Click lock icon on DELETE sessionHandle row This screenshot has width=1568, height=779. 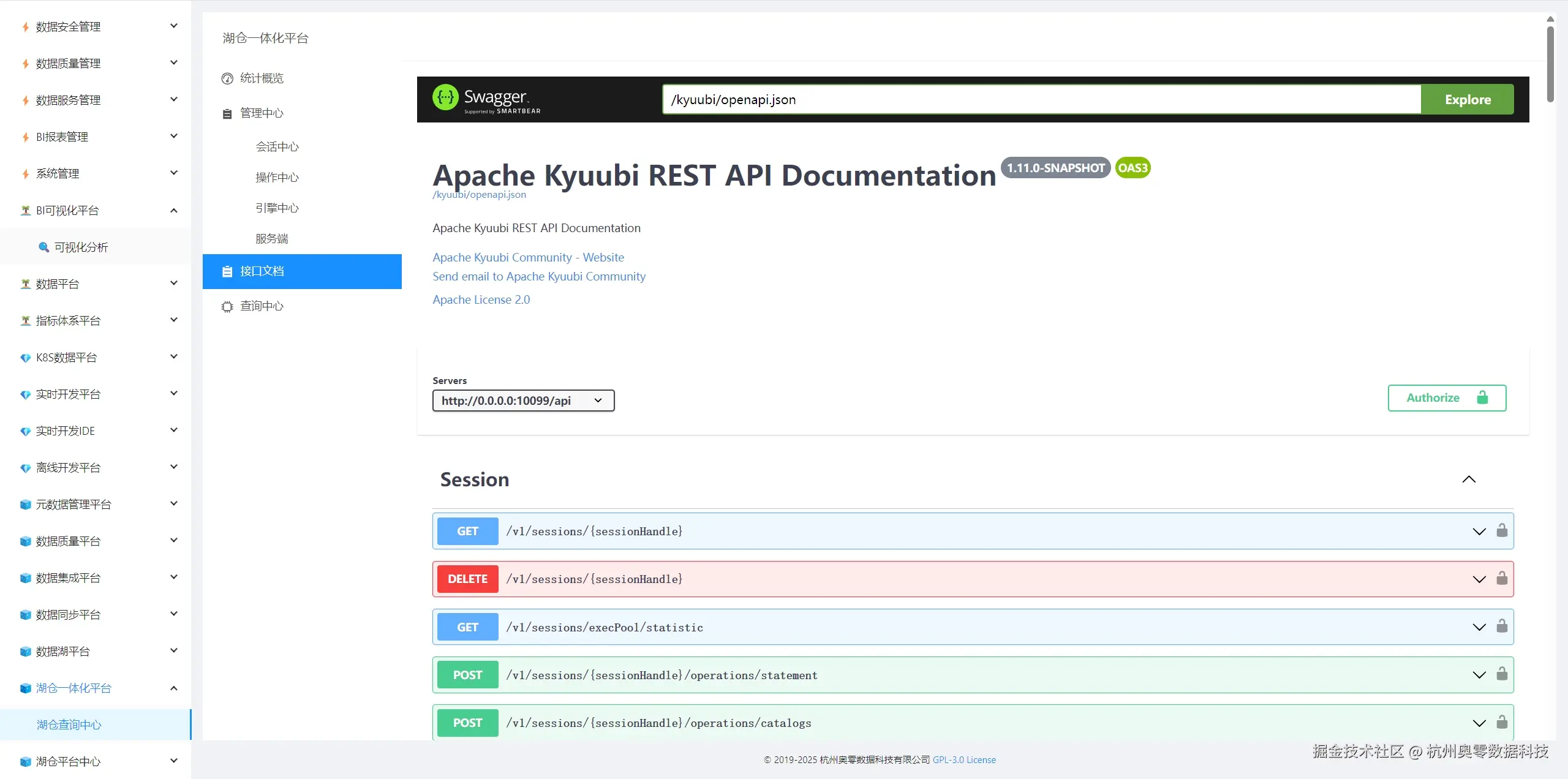(x=1502, y=578)
